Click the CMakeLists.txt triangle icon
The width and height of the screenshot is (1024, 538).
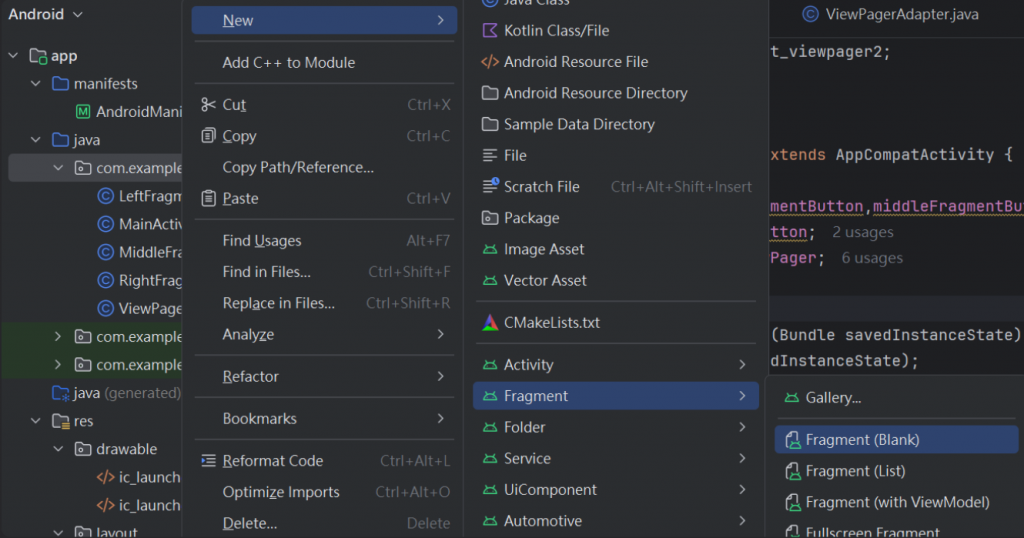point(490,323)
